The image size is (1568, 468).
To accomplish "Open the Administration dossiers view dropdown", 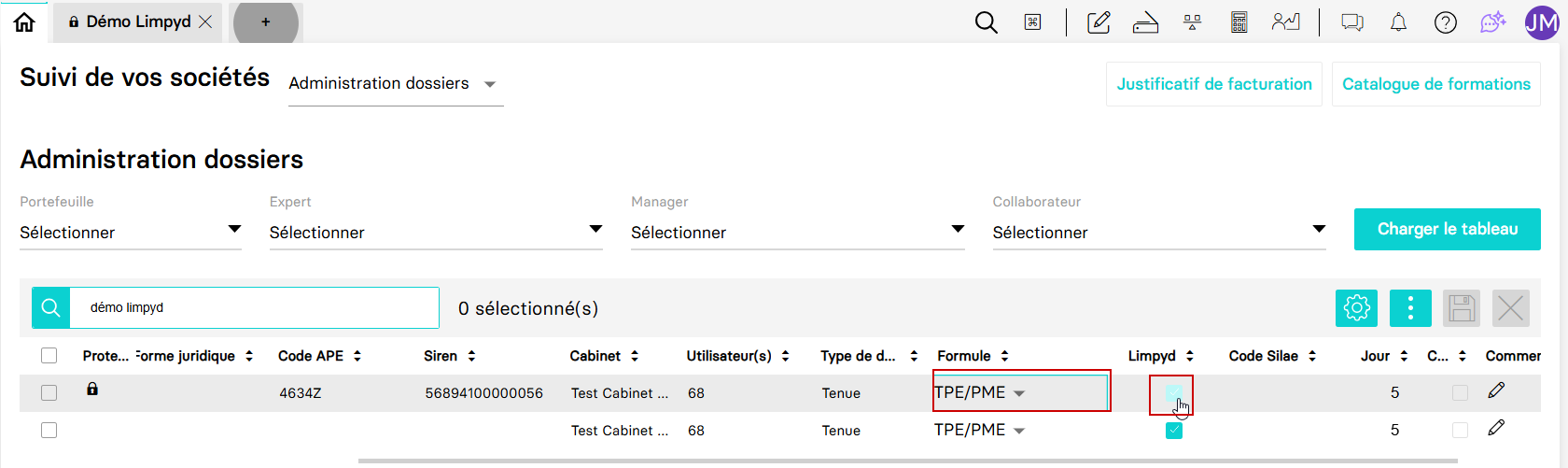I will coord(396,84).
